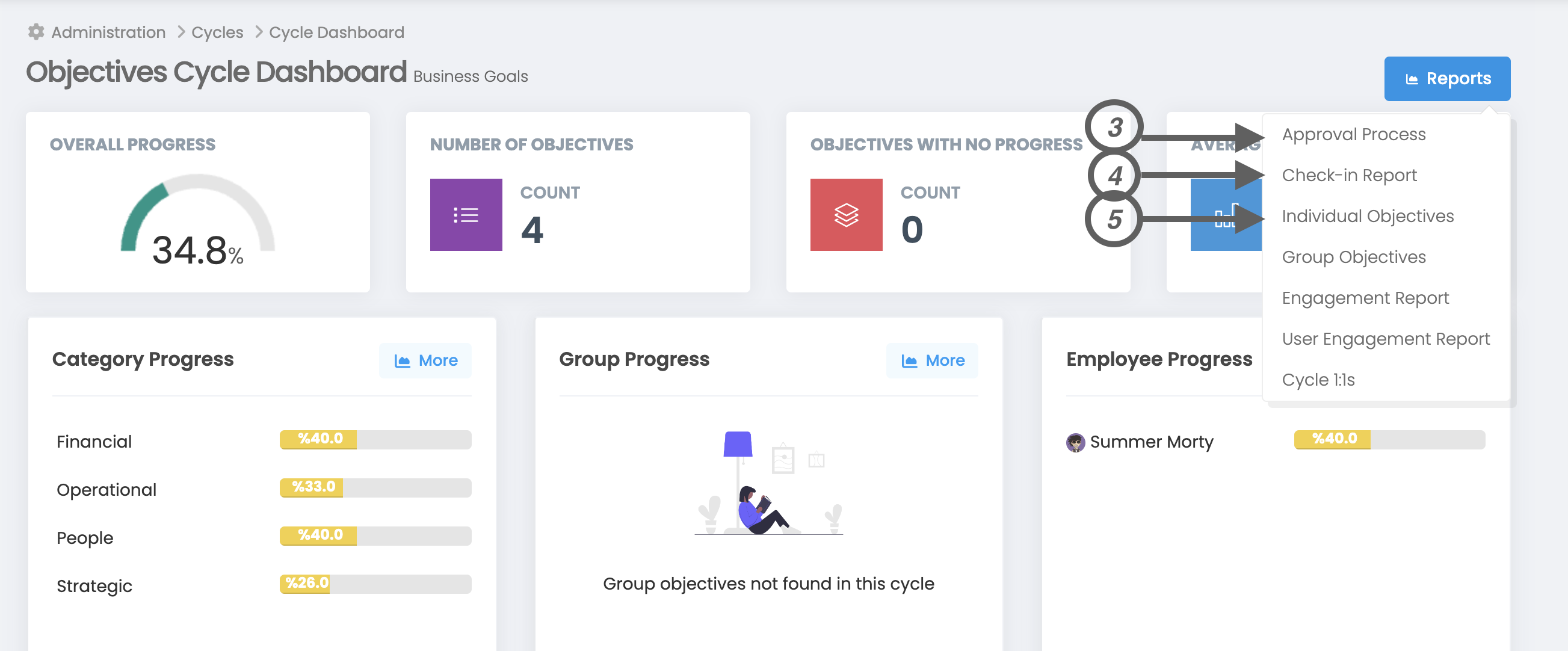Select Check-in Report menu item
Viewport: 1568px width, 651px height.
click(x=1348, y=175)
